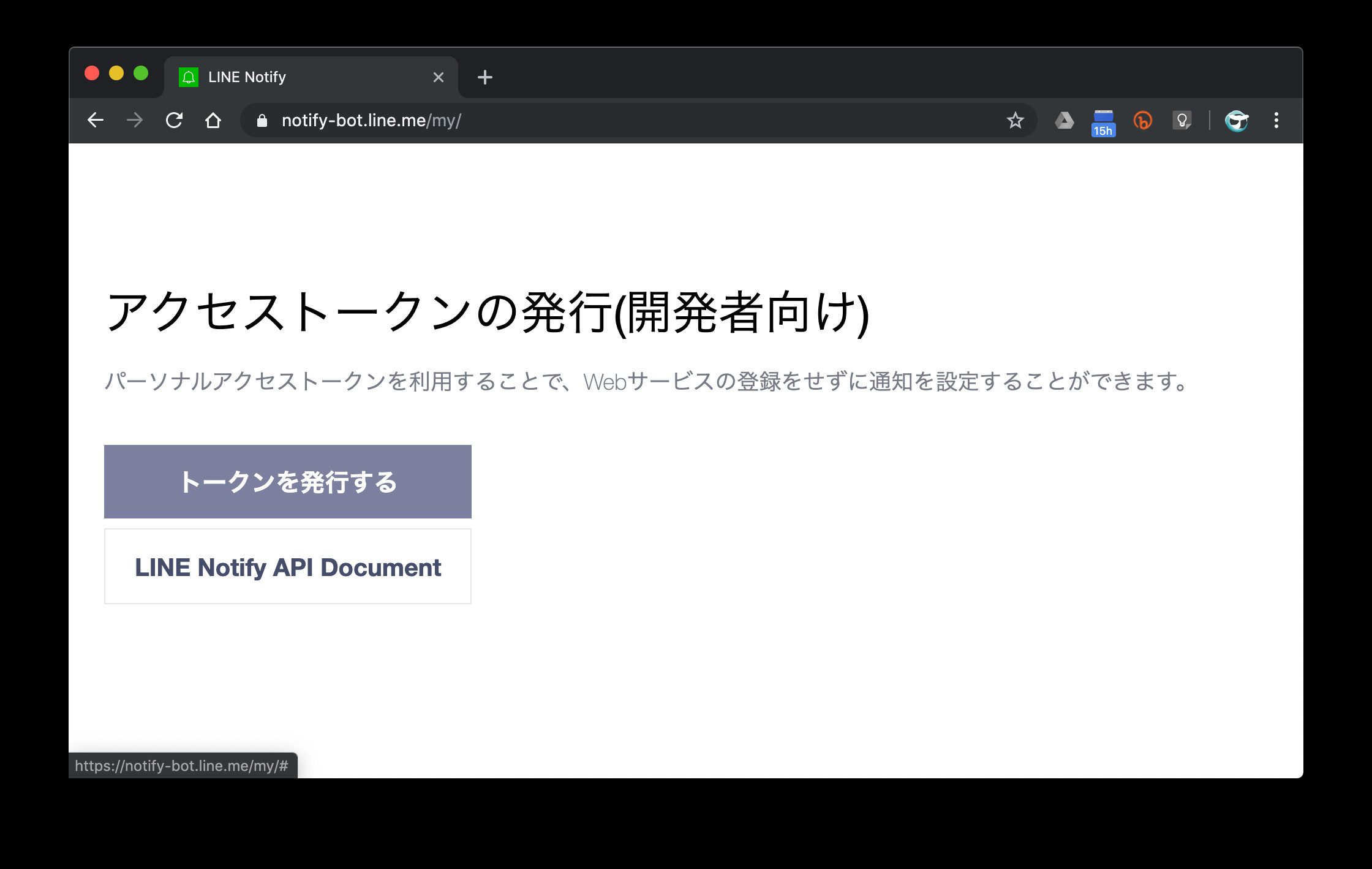Select the LINE Notify tab

tap(311, 77)
